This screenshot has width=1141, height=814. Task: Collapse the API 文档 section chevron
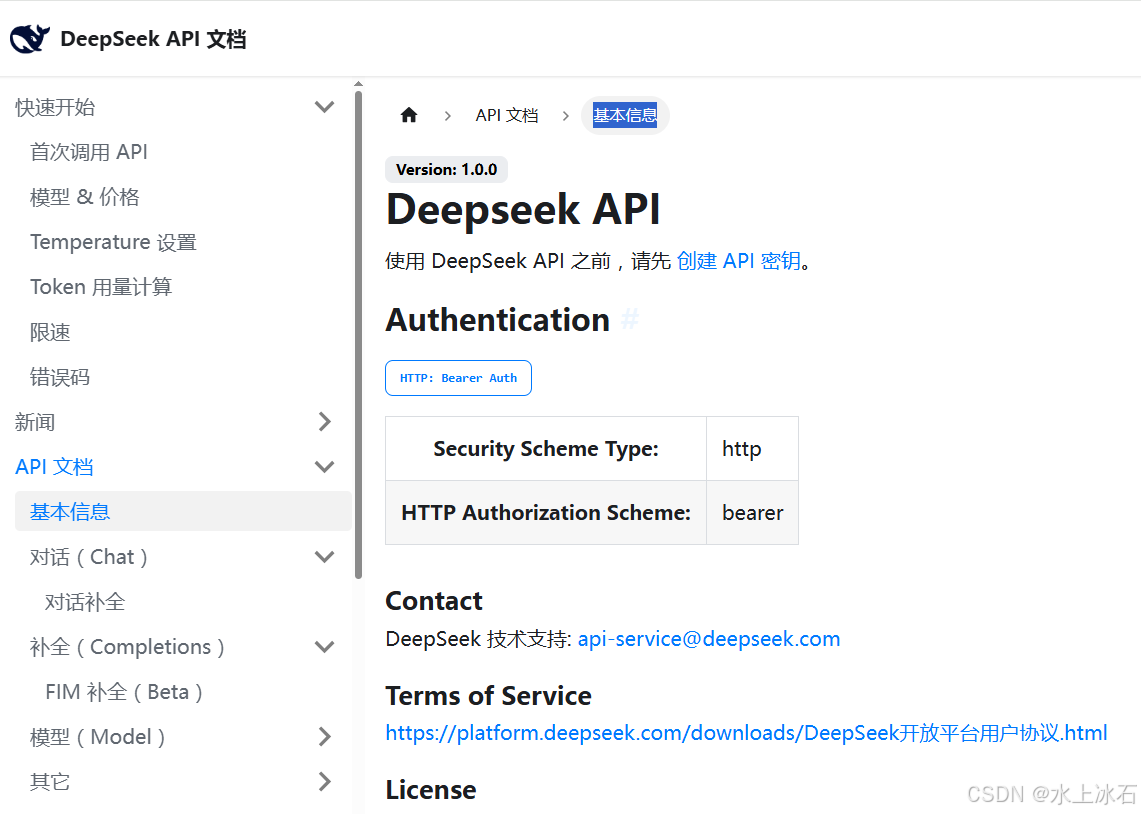pos(325,467)
